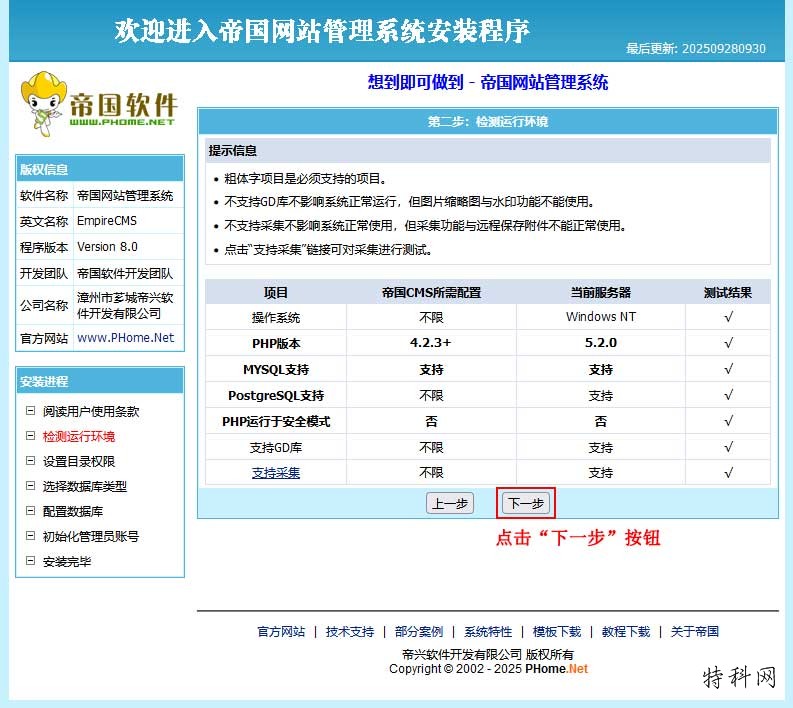Click the 支持GD库 item cell
Image resolution: width=793 pixels, height=708 pixels.
[x=276, y=448]
